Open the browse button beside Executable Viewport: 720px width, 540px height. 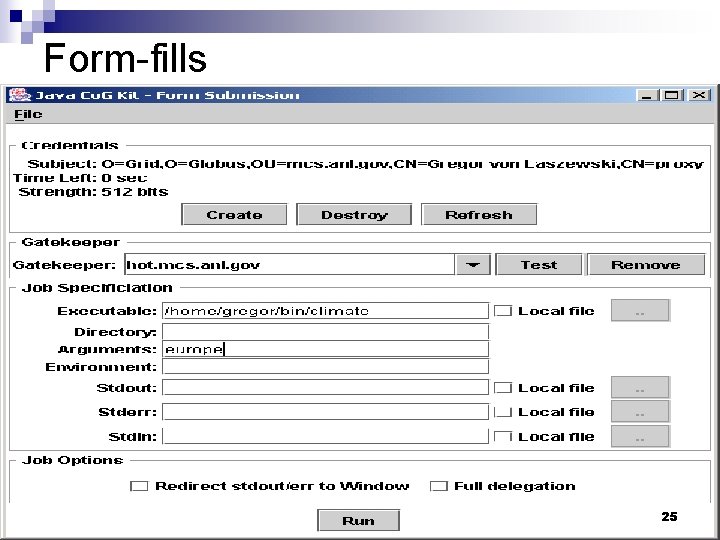tap(640, 311)
